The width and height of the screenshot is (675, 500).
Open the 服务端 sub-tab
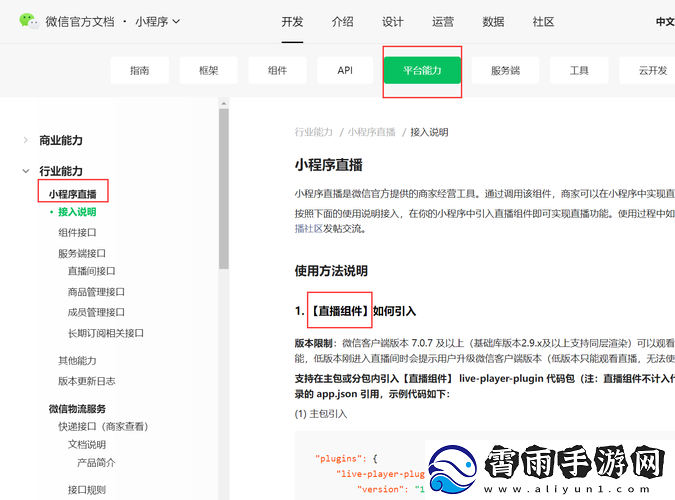(505, 70)
